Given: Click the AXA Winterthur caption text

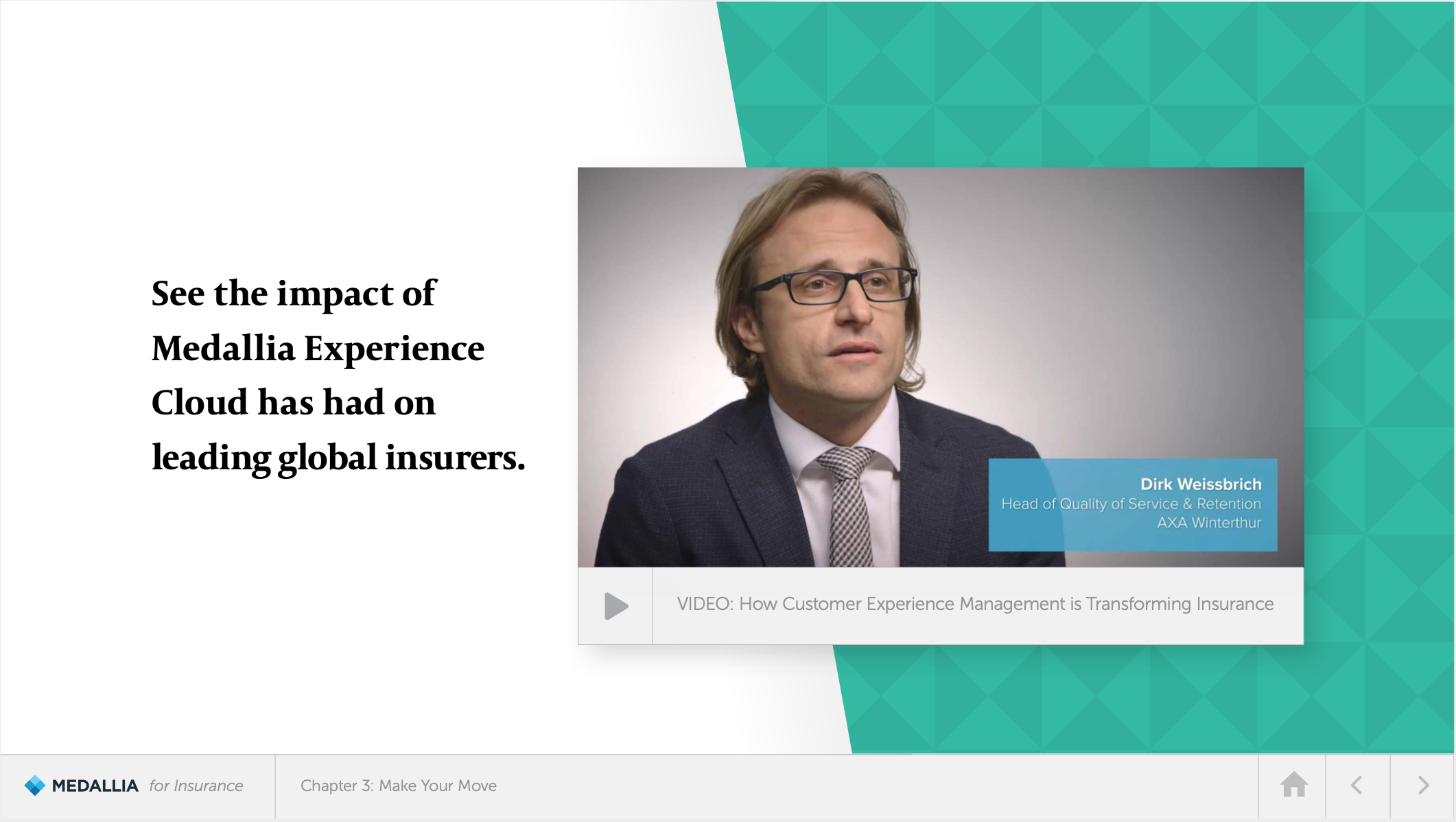Looking at the screenshot, I should pyautogui.click(x=1208, y=523).
